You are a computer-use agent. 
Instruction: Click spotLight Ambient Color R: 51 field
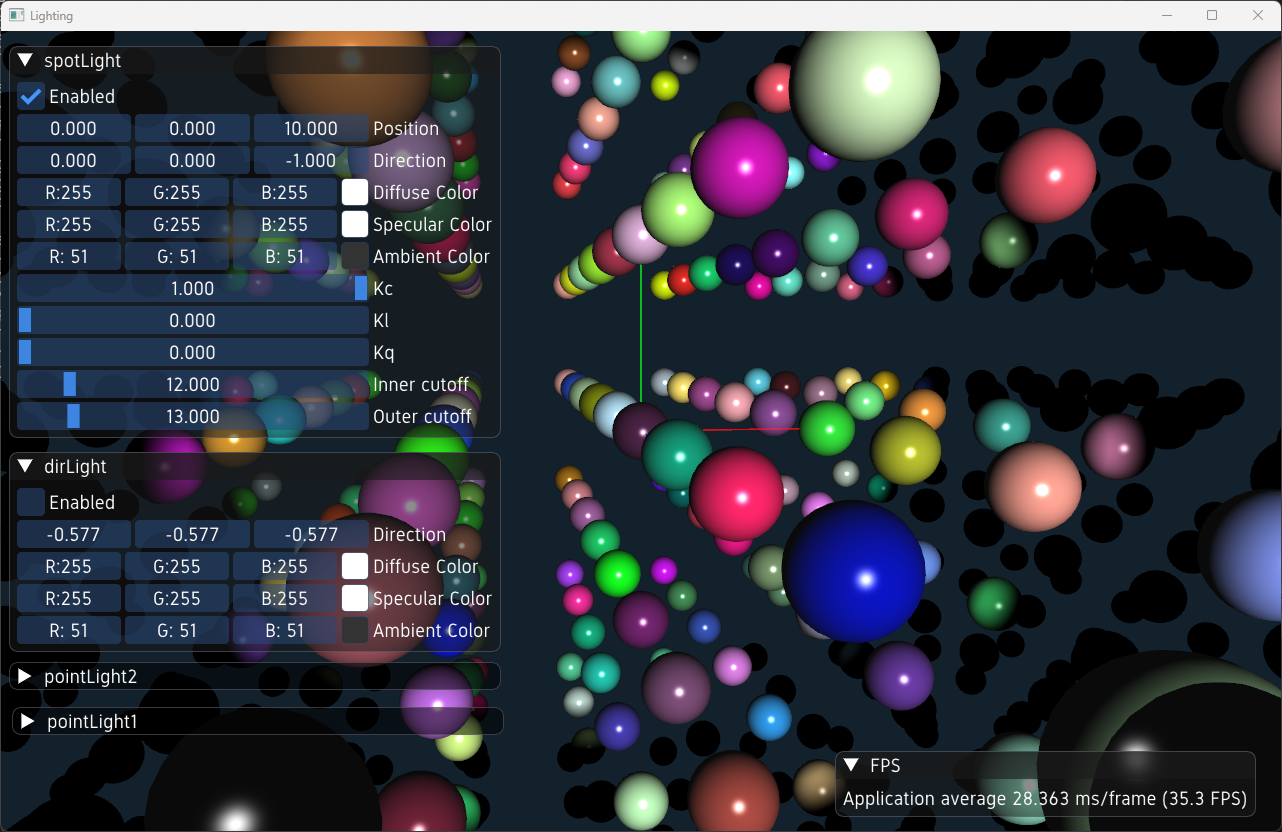[69, 257]
